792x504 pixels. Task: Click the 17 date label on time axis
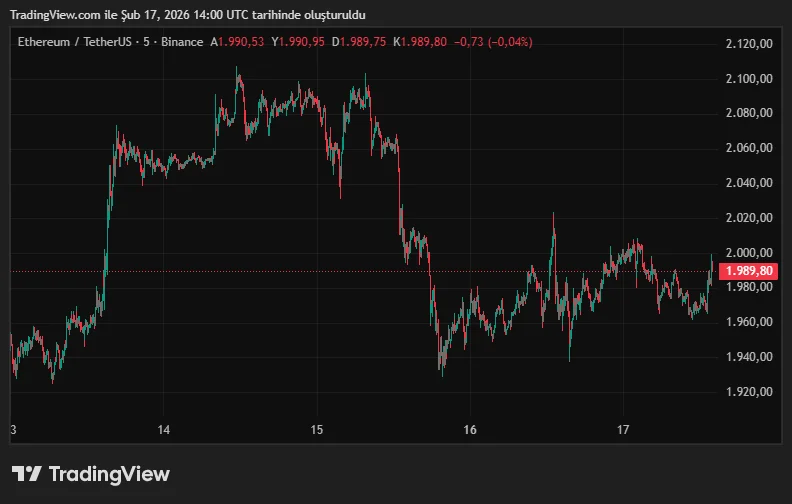623,430
